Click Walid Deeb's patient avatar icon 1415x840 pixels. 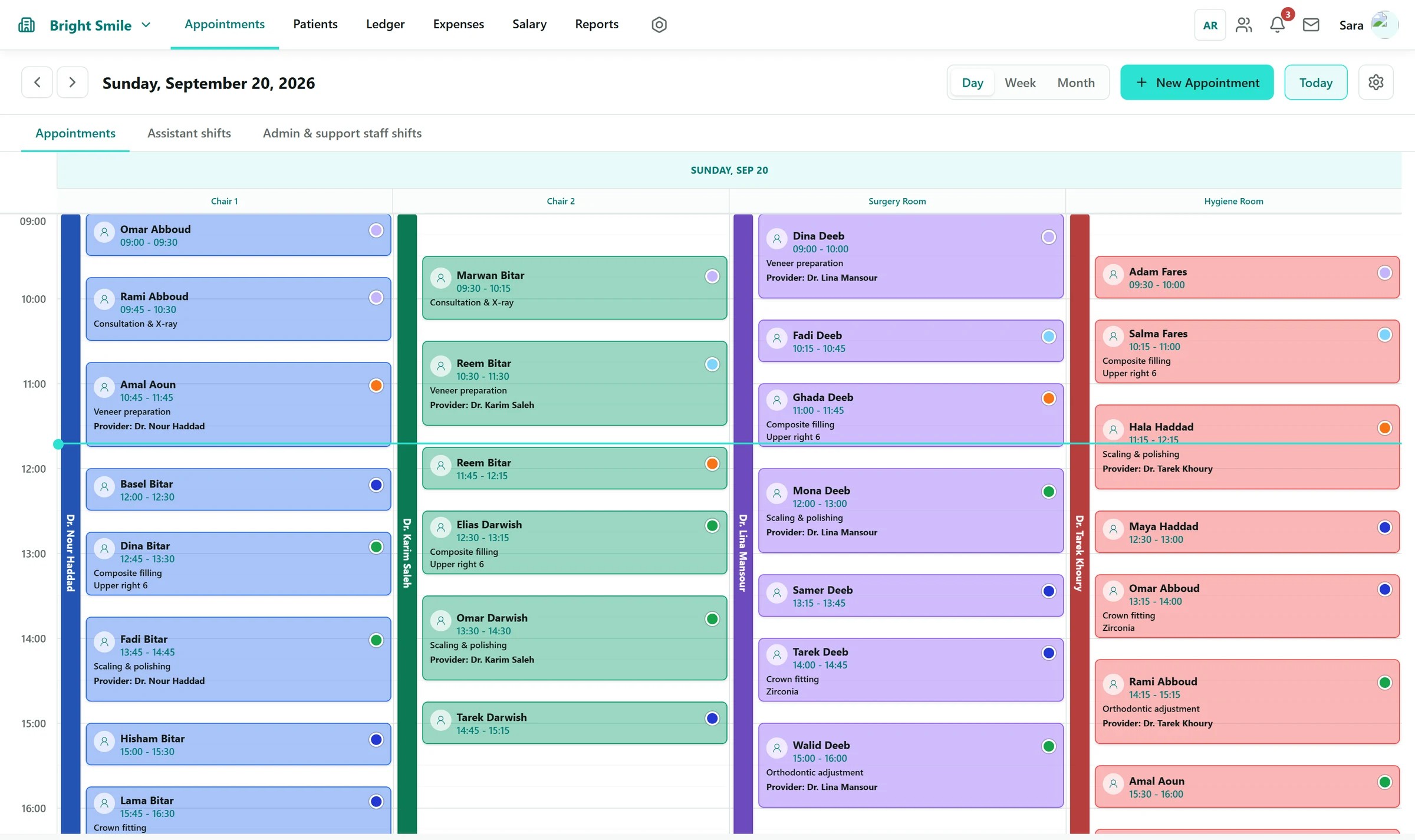(776, 747)
